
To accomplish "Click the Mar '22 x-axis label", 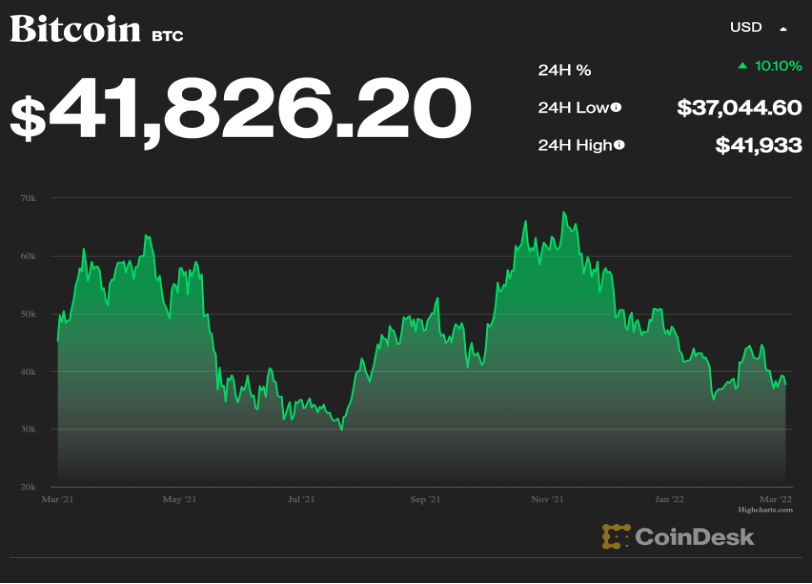I will coord(776,499).
